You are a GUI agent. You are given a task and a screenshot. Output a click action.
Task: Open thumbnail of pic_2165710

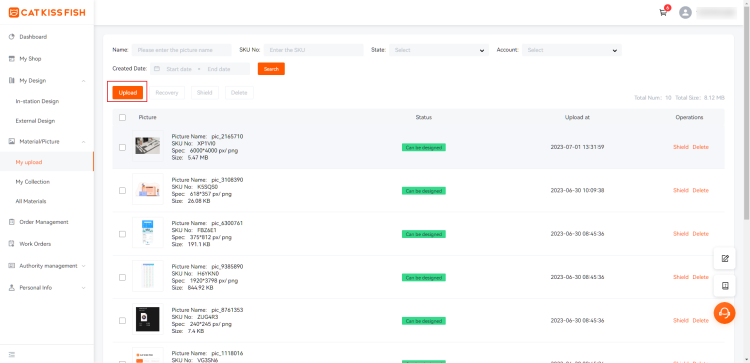click(x=147, y=146)
